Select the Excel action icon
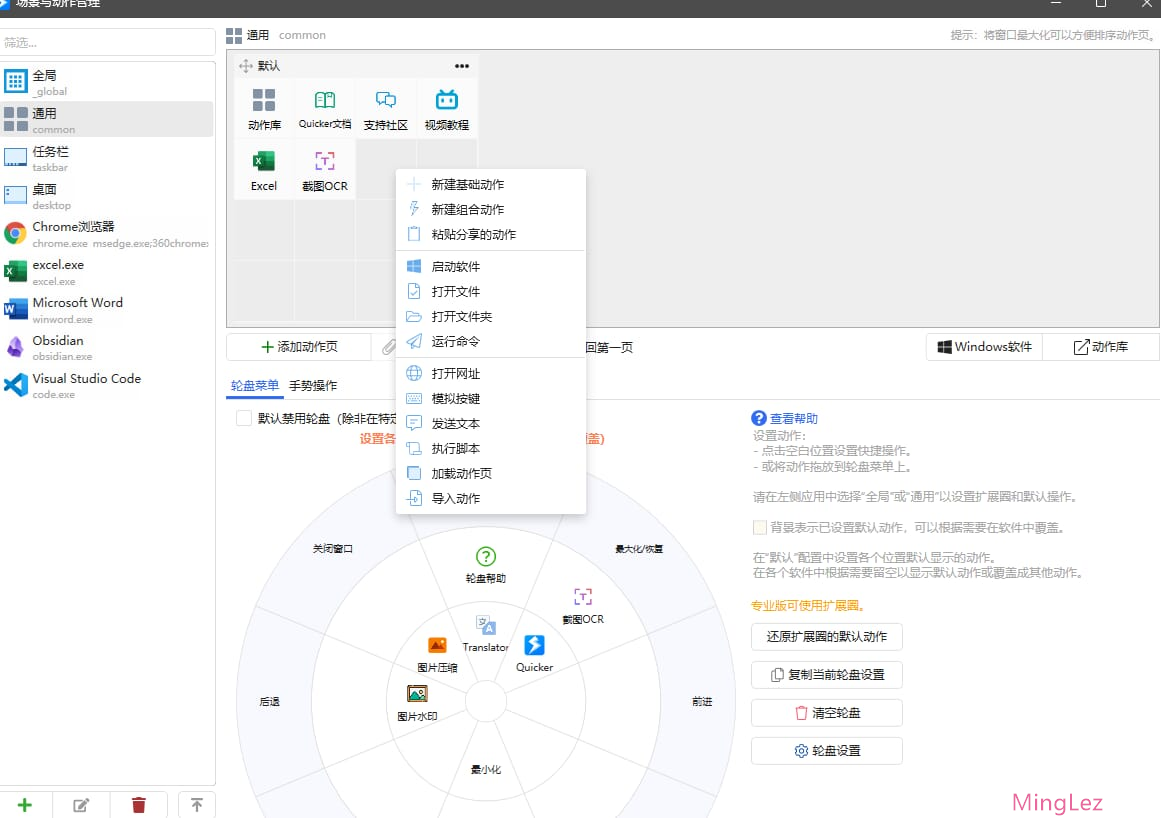Image resolution: width=1161 pixels, height=818 pixels. point(263,168)
